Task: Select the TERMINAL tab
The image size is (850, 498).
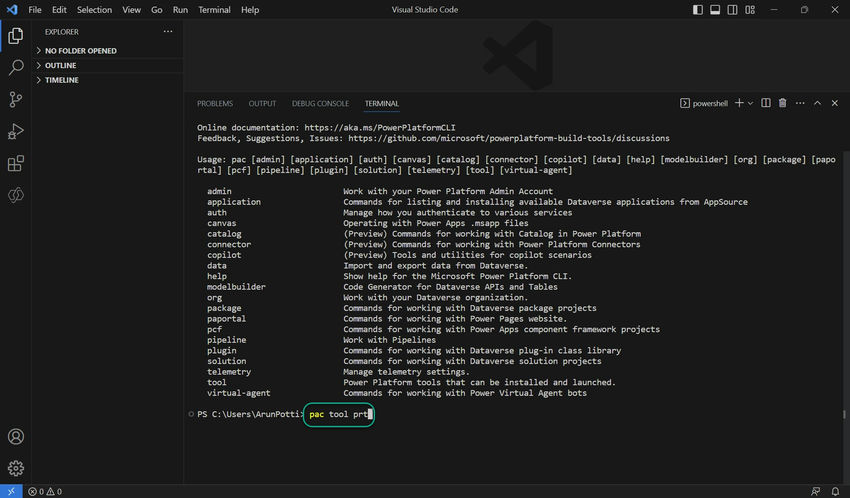Action: point(382,103)
